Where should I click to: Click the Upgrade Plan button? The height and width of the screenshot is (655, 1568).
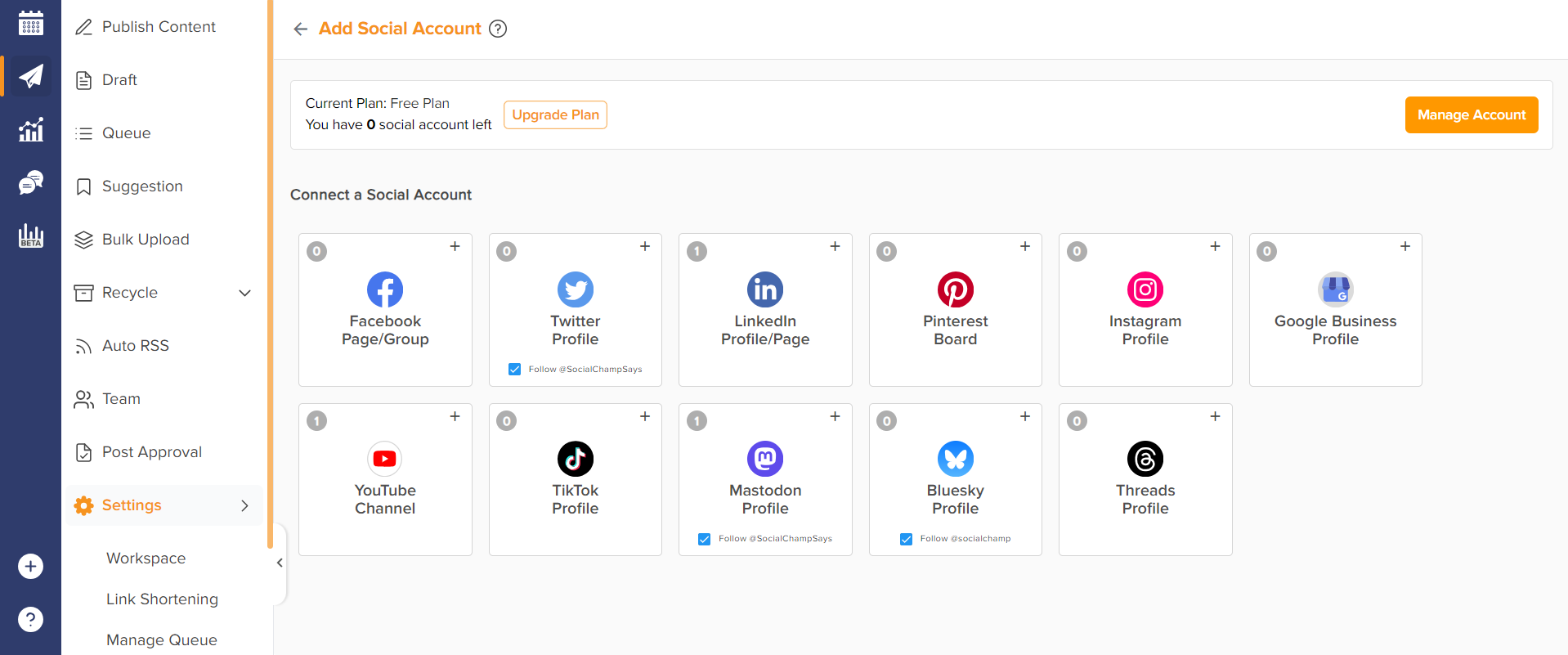(555, 115)
